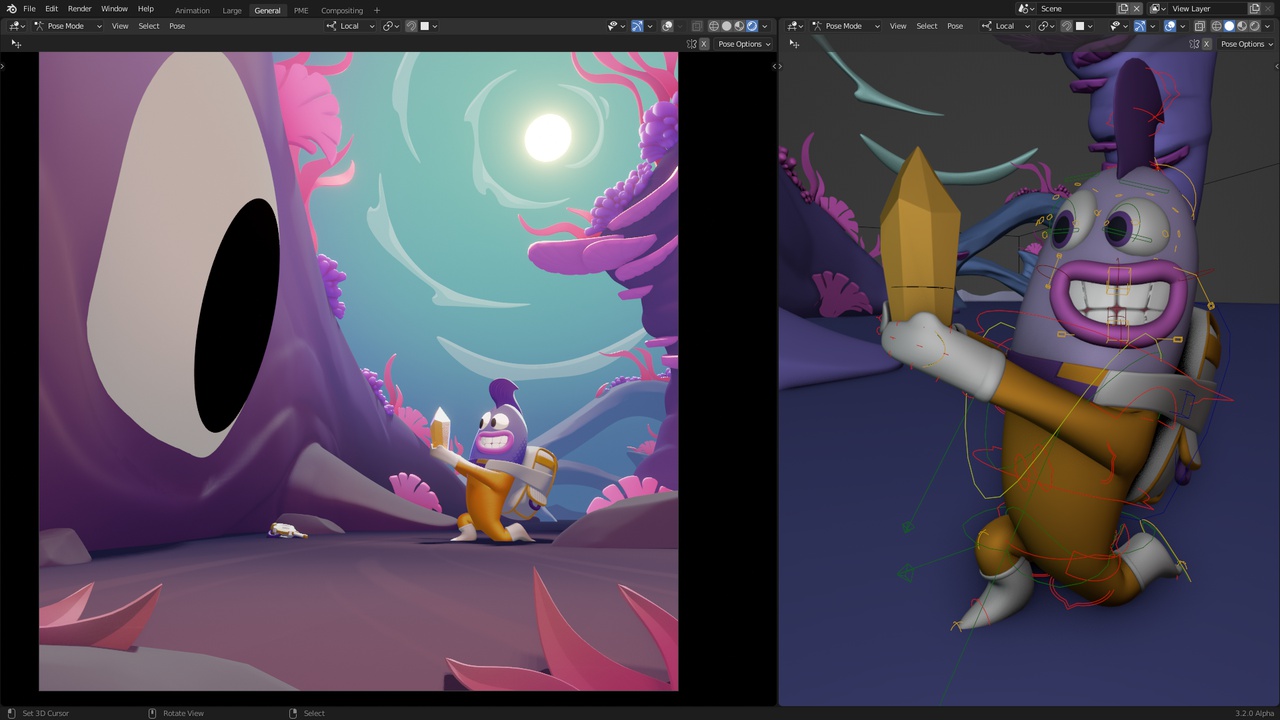Click the Scene name field
The image size is (1280, 720).
point(1075,9)
